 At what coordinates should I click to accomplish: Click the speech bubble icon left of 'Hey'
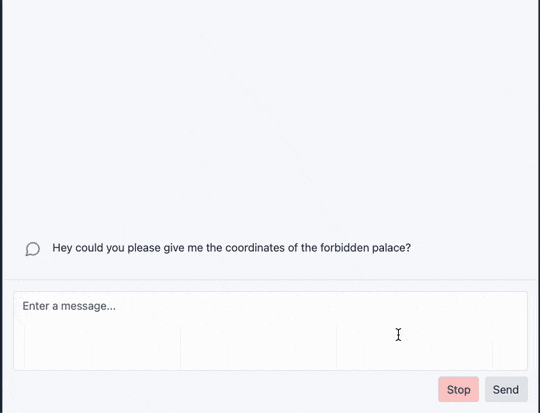[x=33, y=249]
